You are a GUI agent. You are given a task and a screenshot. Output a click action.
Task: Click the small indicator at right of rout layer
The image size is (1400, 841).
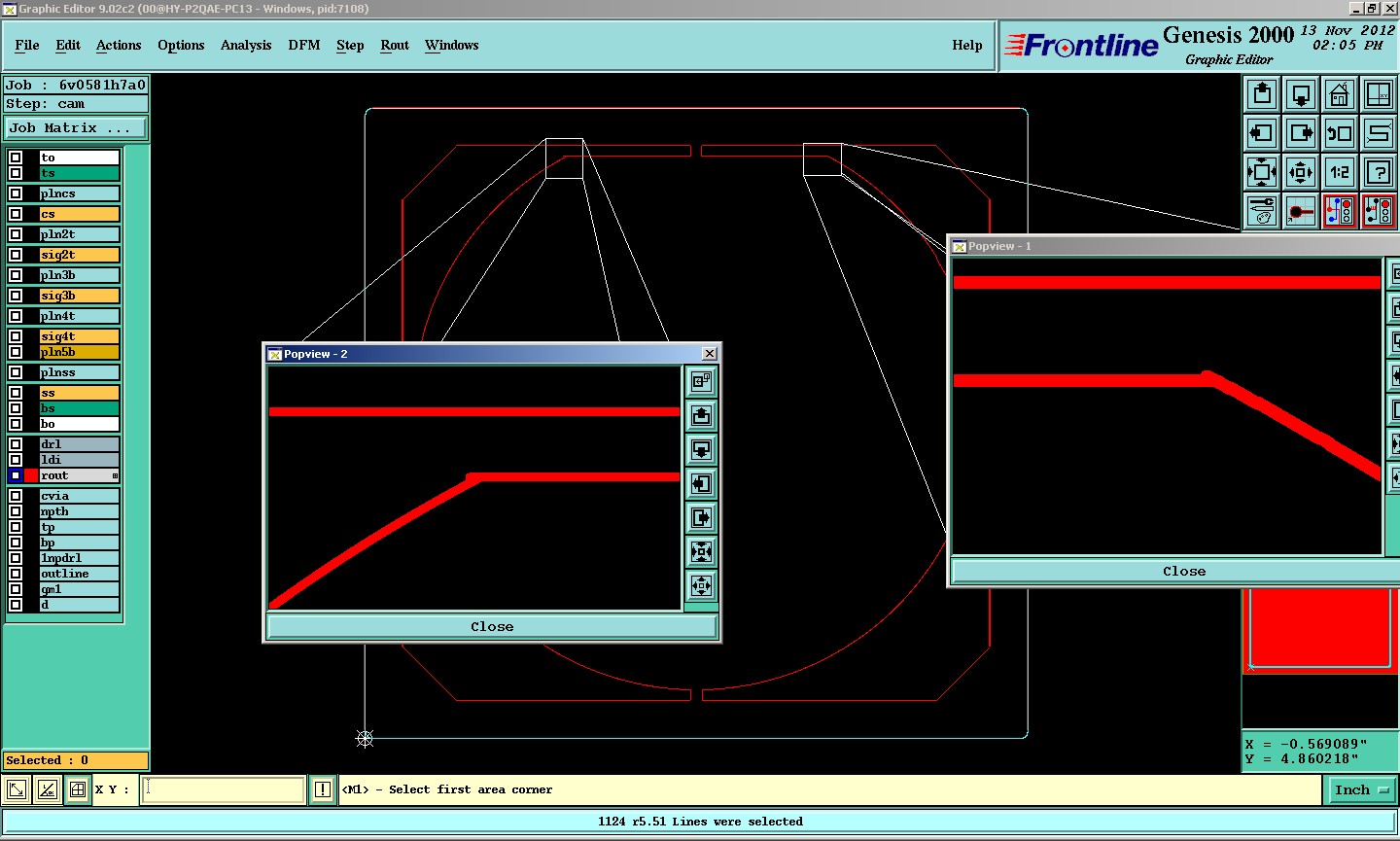pos(115,475)
